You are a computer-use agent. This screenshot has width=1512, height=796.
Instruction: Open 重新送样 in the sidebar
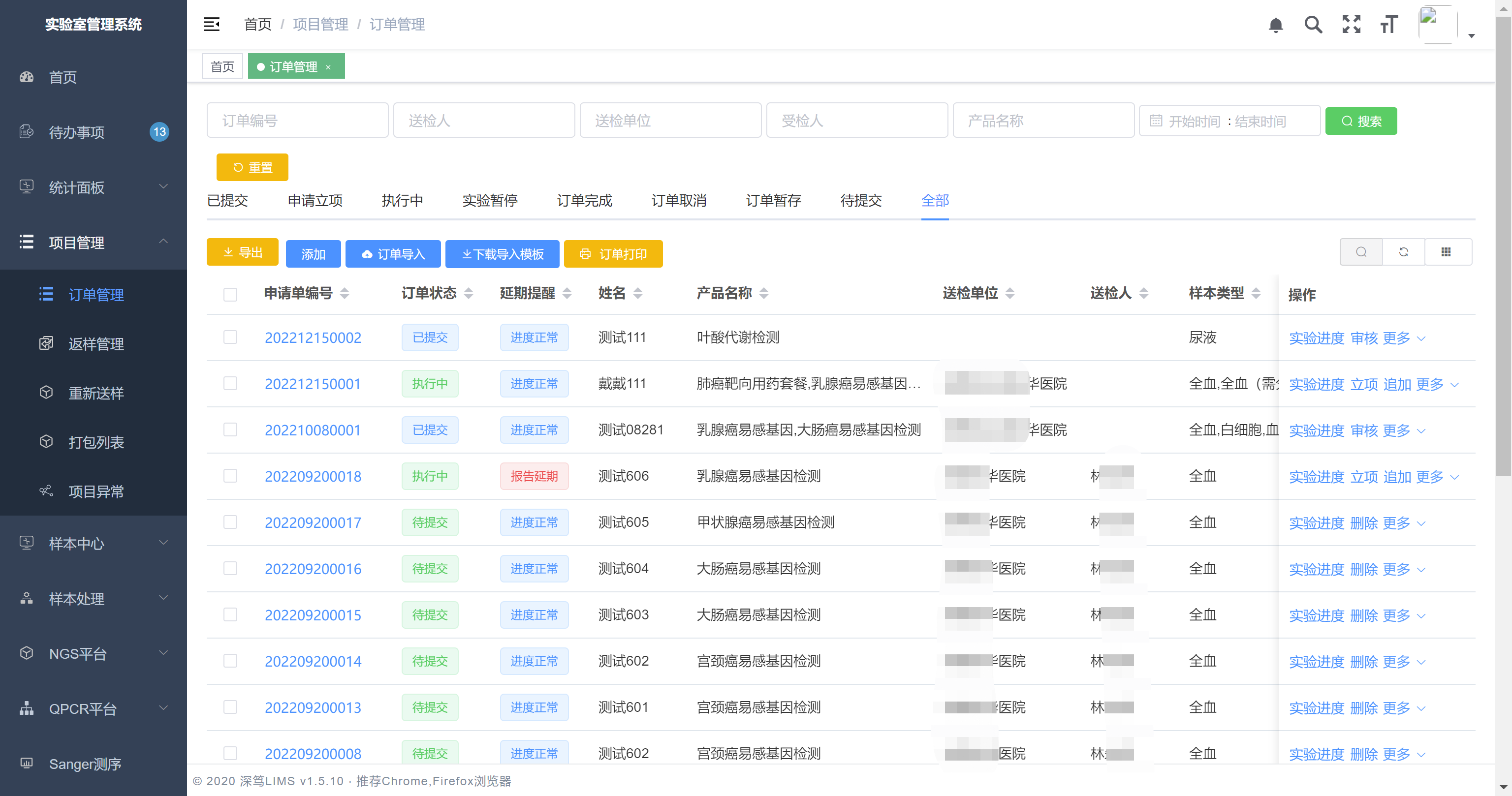94,393
